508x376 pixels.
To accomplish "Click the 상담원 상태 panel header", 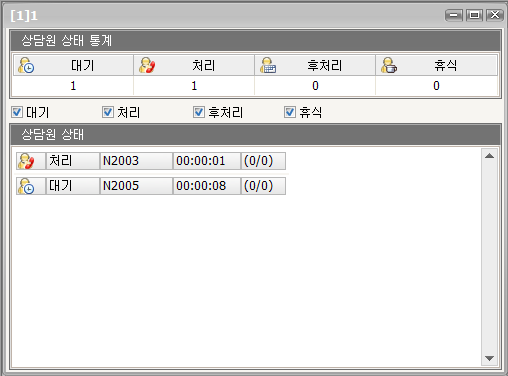I will [x=255, y=135].
